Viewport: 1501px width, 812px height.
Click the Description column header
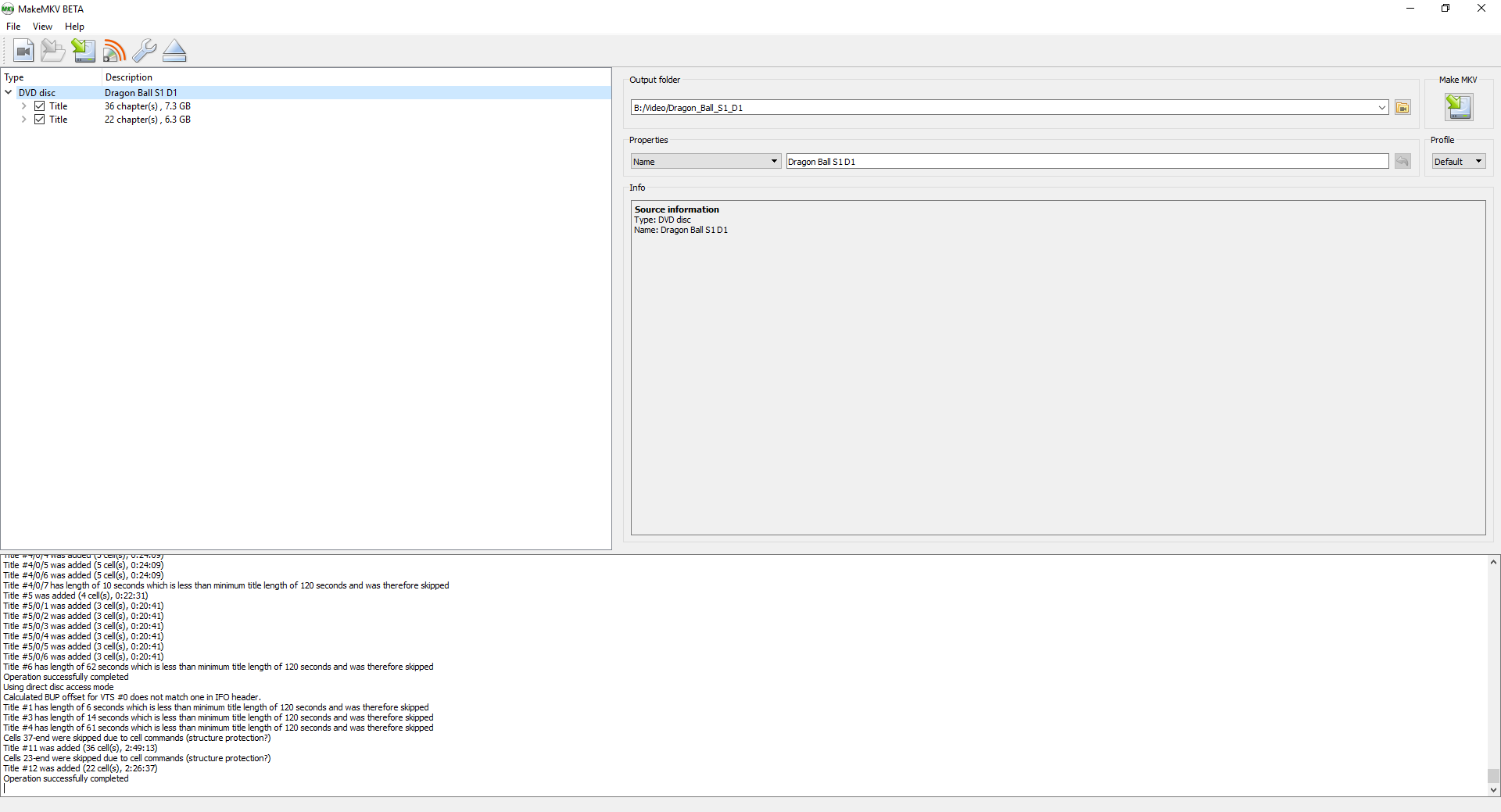coord(356,77)
